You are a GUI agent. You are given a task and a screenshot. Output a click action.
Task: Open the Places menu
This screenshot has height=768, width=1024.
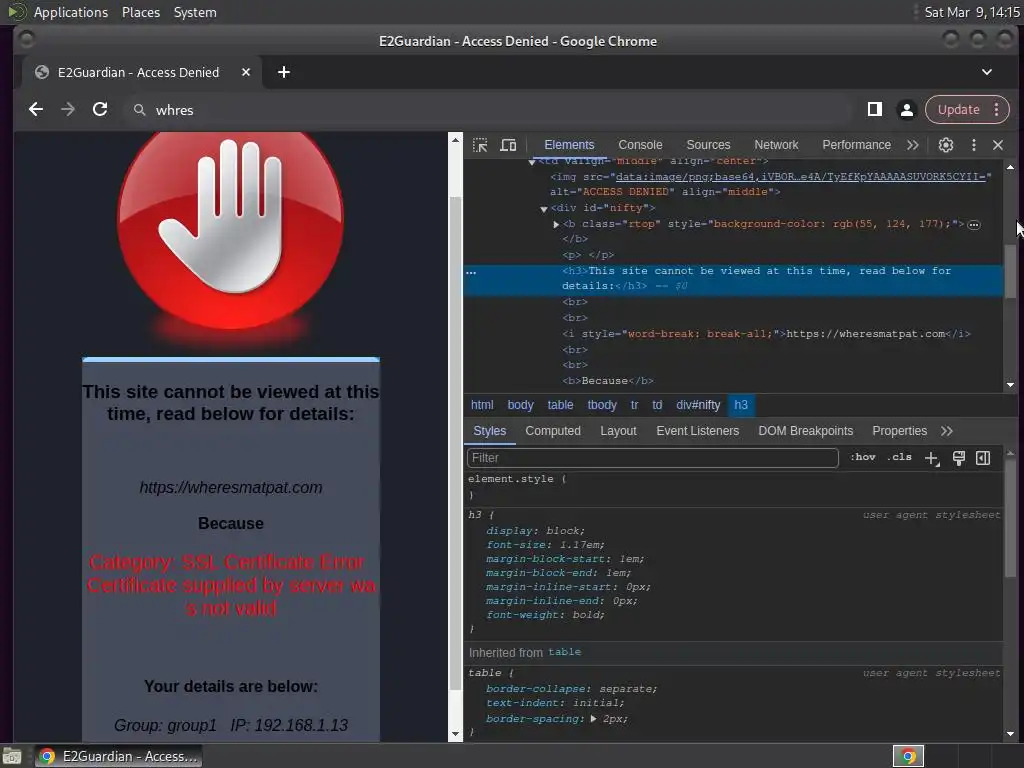(140, 12)
